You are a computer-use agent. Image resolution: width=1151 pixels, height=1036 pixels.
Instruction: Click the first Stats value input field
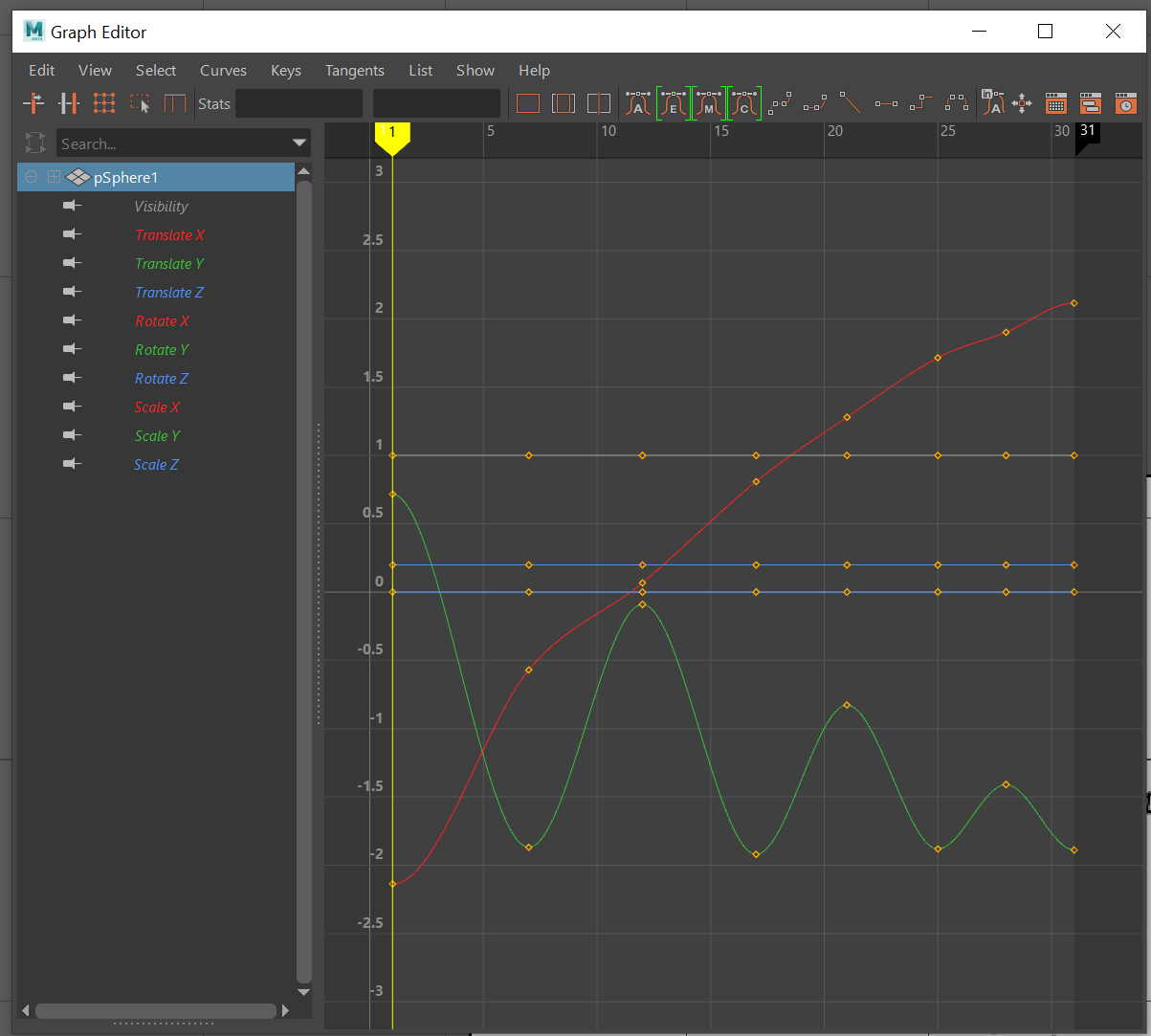[299, 103]
